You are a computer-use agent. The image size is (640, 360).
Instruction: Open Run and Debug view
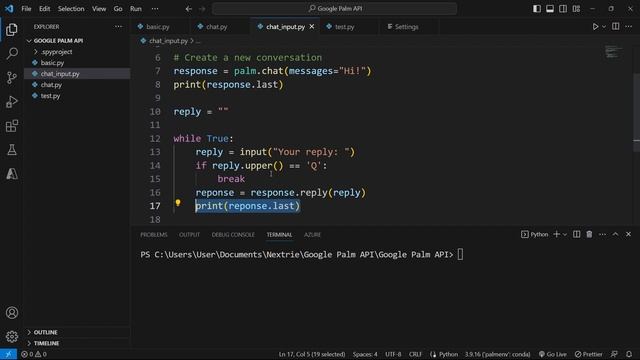(x=12, y=102)
